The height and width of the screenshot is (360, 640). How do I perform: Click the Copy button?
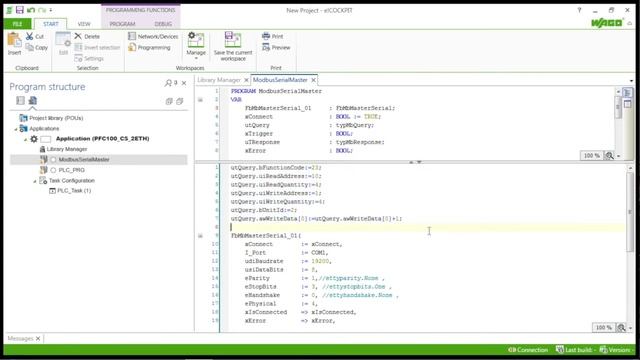coord(37,47)
